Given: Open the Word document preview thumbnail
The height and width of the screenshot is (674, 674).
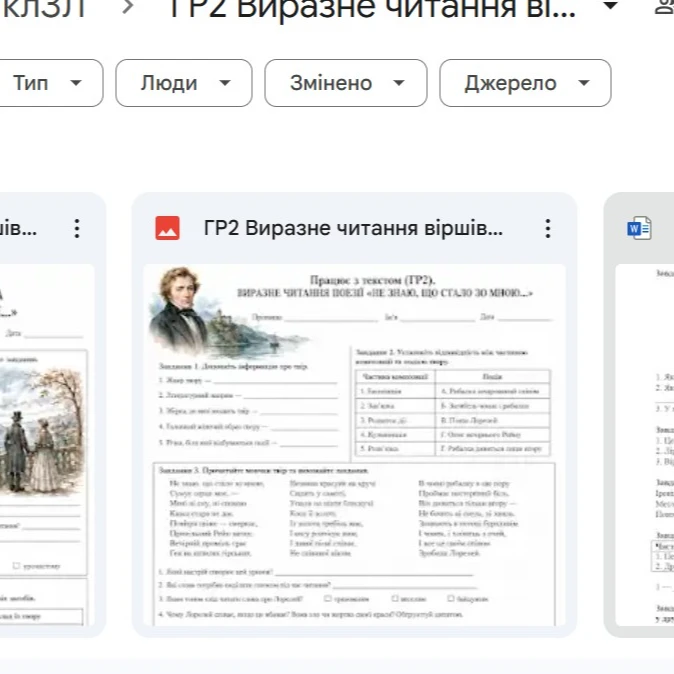Looking at the screenshot, I should pos(645,445).
